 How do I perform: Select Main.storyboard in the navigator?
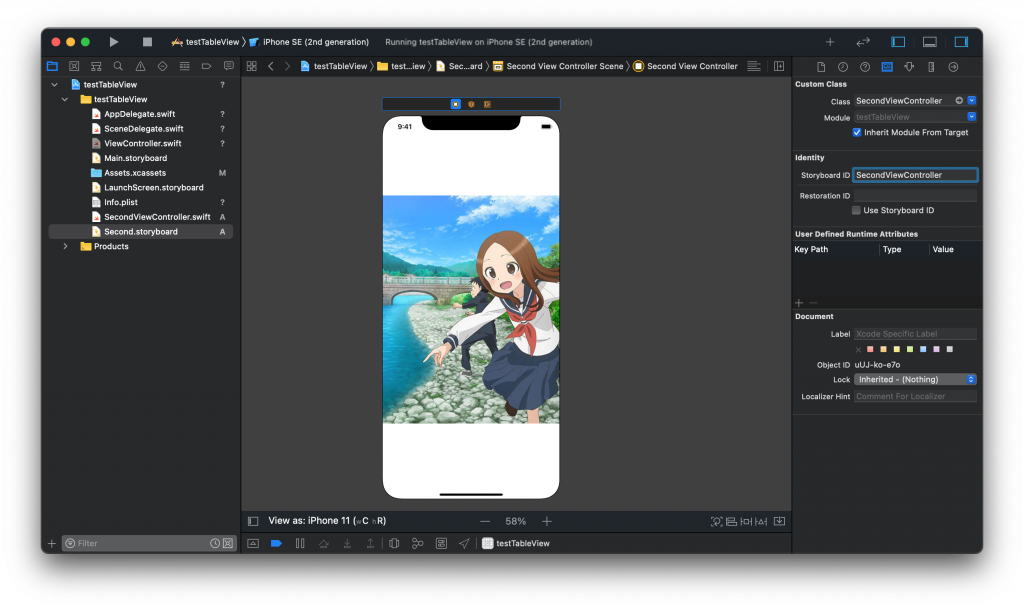[135, 158]
